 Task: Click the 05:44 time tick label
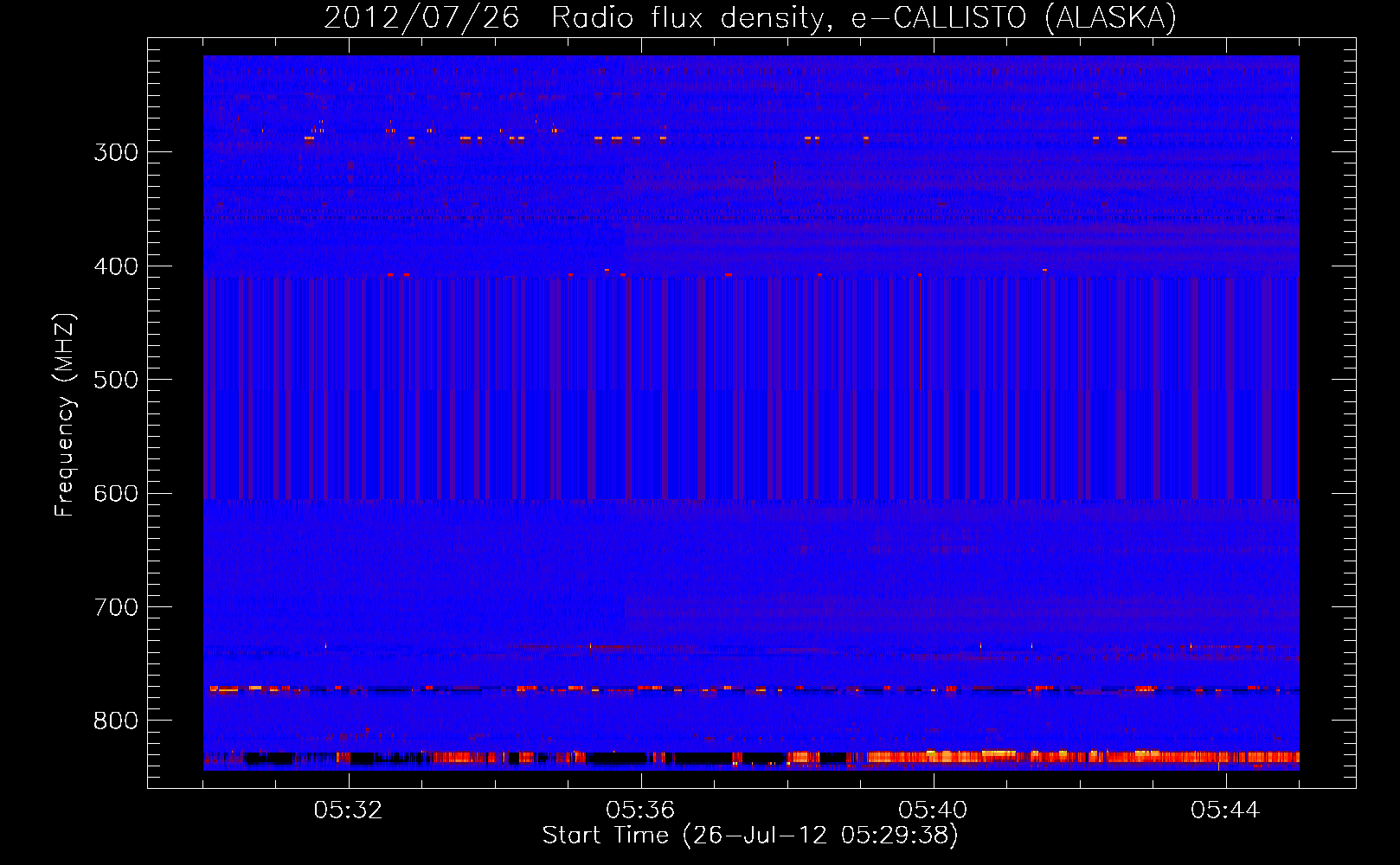coord(1225,811)
